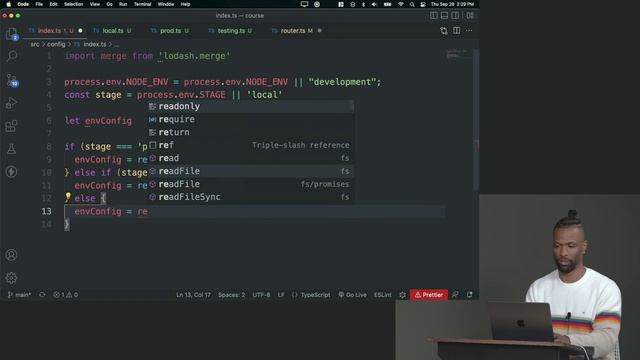Image resolution: width=640 pixels, height=360 pixels.
Task: Open macOS Control Center icon
Action: pos(423,4)
